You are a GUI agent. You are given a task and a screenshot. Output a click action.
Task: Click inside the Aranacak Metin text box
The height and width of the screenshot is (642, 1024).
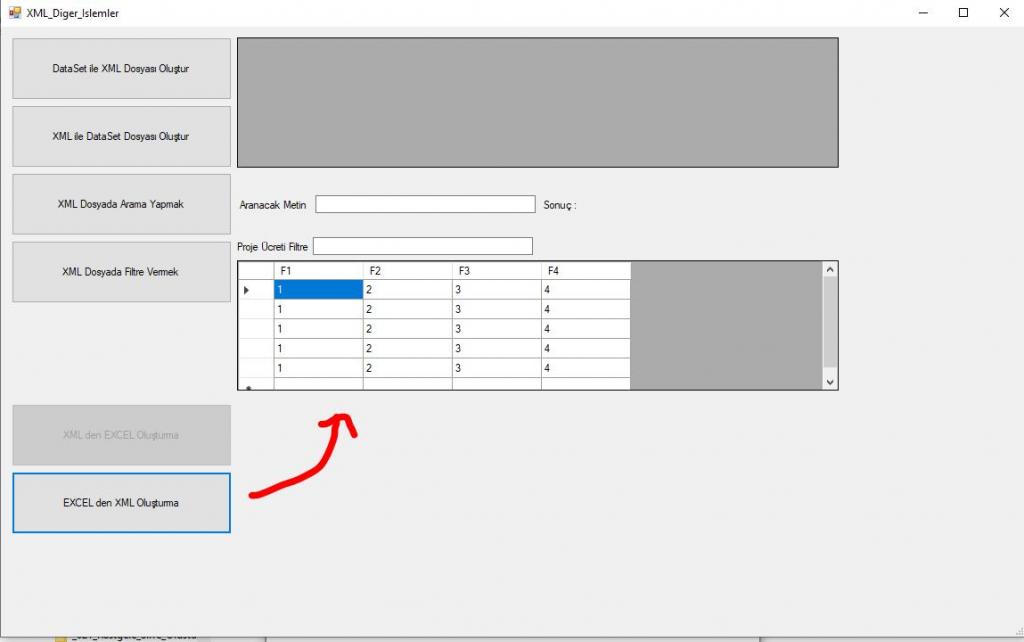click(x=425, y=204)
